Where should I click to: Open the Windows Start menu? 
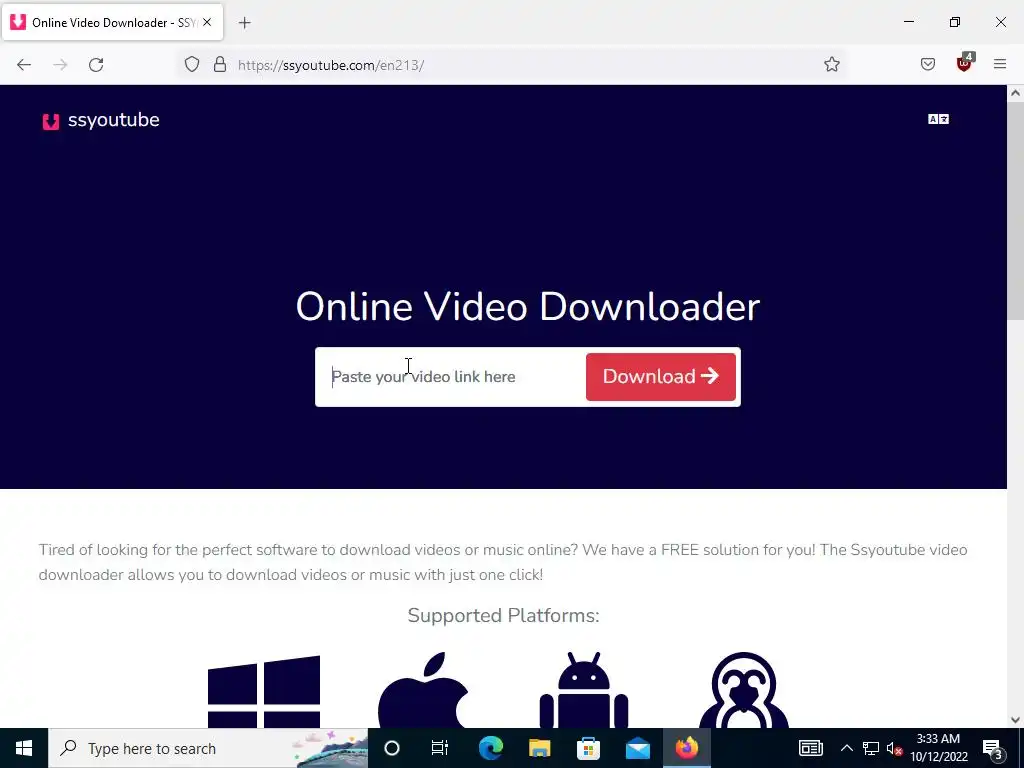[24, 748]
